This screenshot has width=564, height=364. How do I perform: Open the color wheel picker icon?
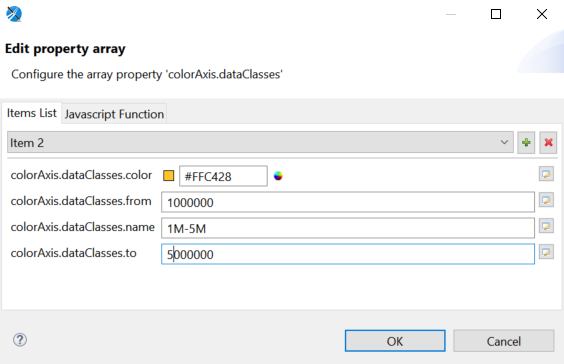pos(278,176)
